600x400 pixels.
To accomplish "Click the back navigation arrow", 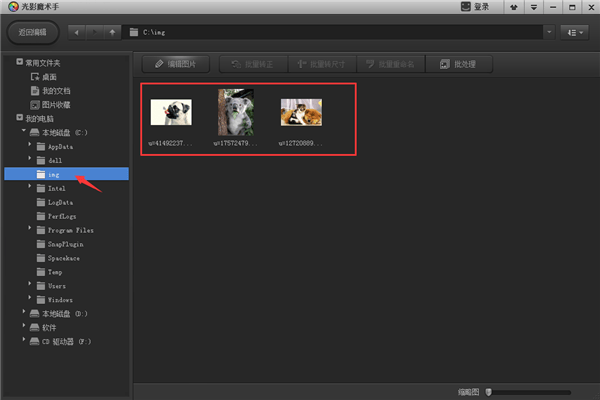I will [78, 32].
